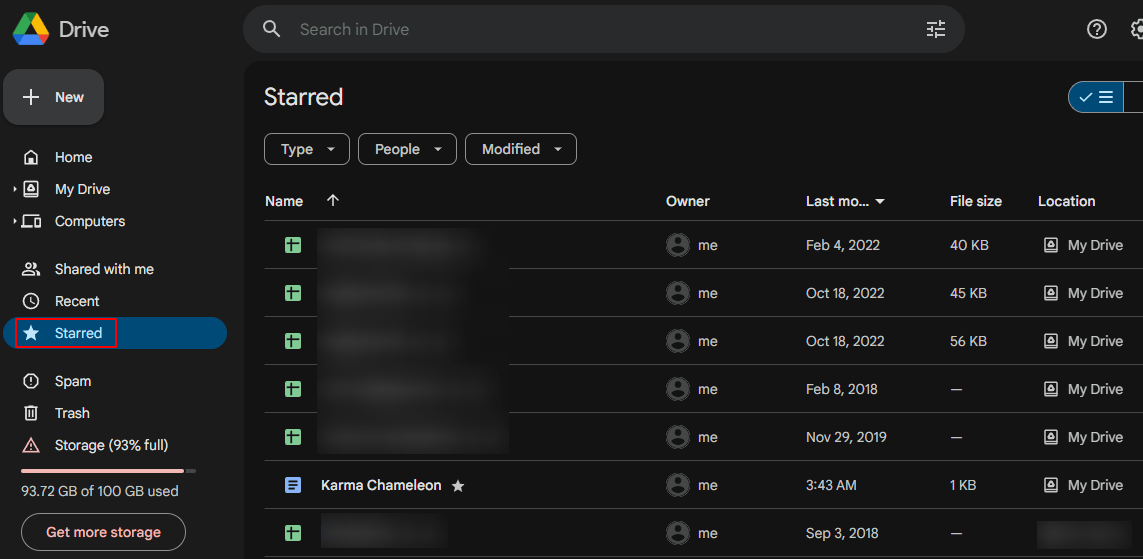Click the sheet icon of Sep 3, 2018 row
Screen dimensions: 1143x559
(292, 533)
